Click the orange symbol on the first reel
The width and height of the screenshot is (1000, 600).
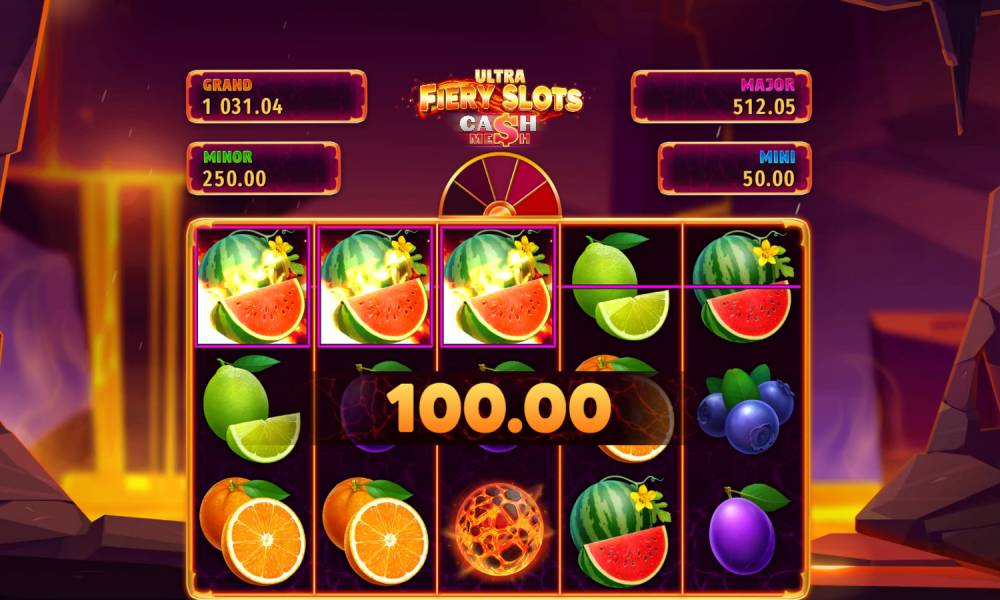click(253, 530)
